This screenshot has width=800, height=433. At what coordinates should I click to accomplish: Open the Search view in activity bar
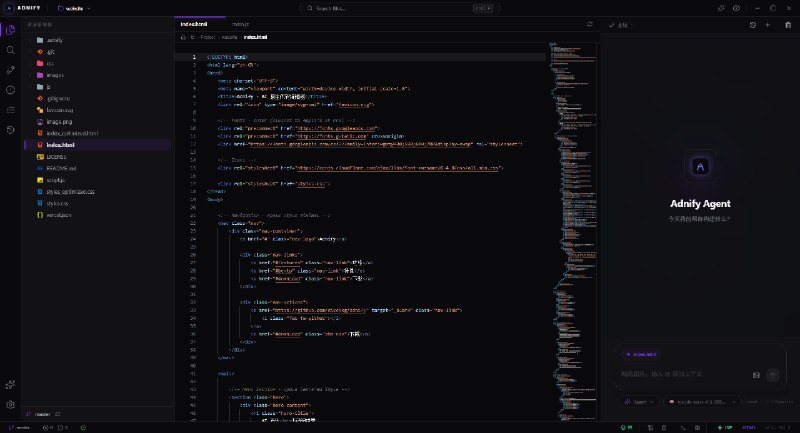pyautogui.click(x=10, y=50)
